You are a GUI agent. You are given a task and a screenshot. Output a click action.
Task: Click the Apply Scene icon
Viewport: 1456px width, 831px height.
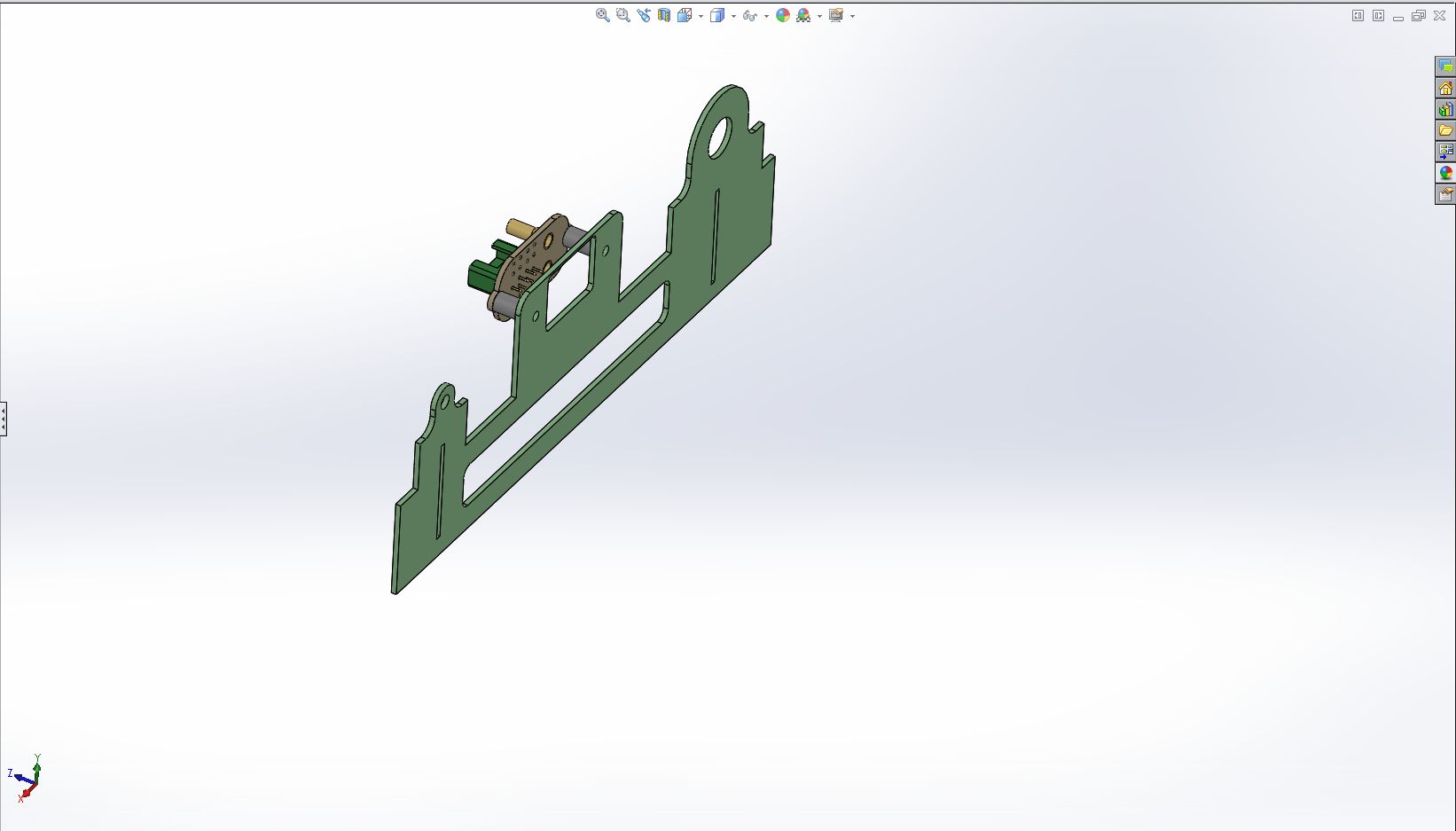(803, 15)
